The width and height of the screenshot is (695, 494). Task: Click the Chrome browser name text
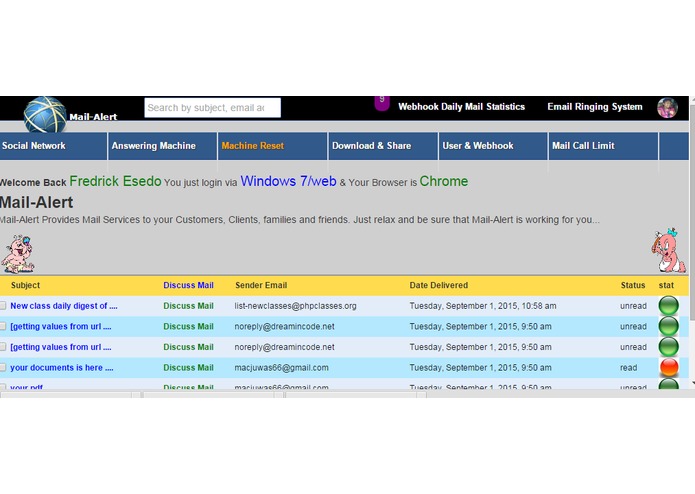444,181
